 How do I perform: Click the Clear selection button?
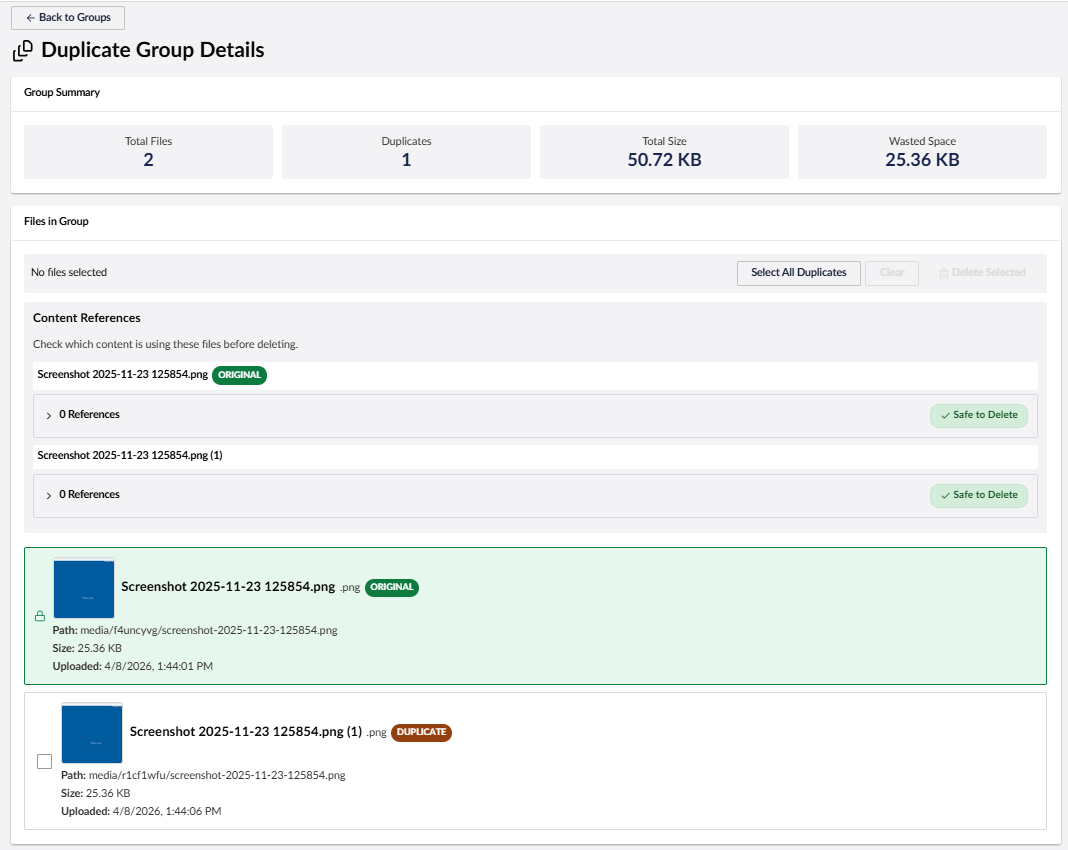(892, 273)
